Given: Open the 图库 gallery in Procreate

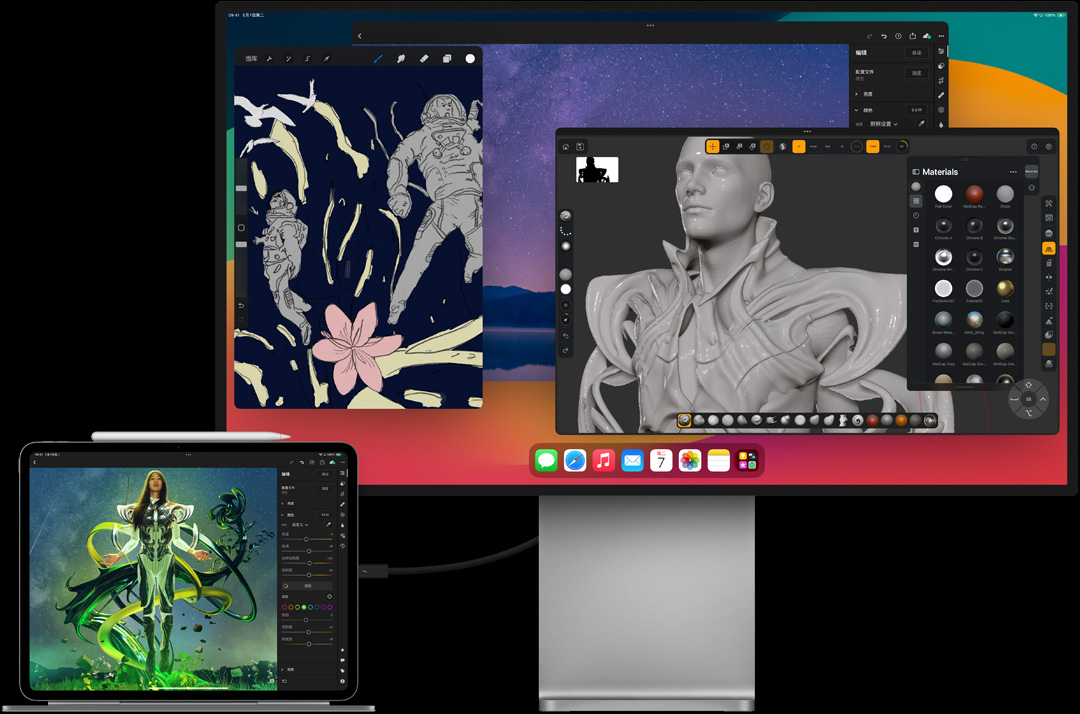Looking at the screenshot, I should (x=251, y=59).
